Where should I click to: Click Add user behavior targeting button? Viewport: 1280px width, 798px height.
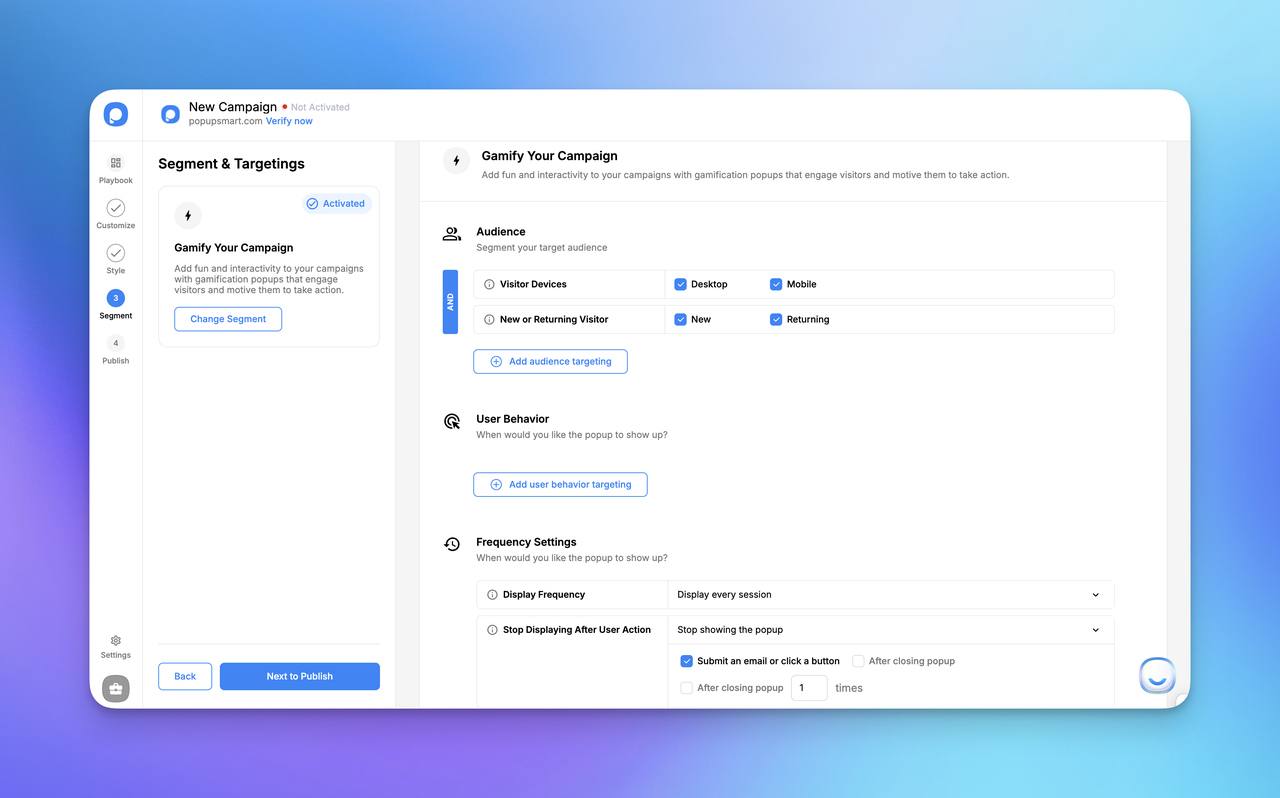tap(560, 484)
